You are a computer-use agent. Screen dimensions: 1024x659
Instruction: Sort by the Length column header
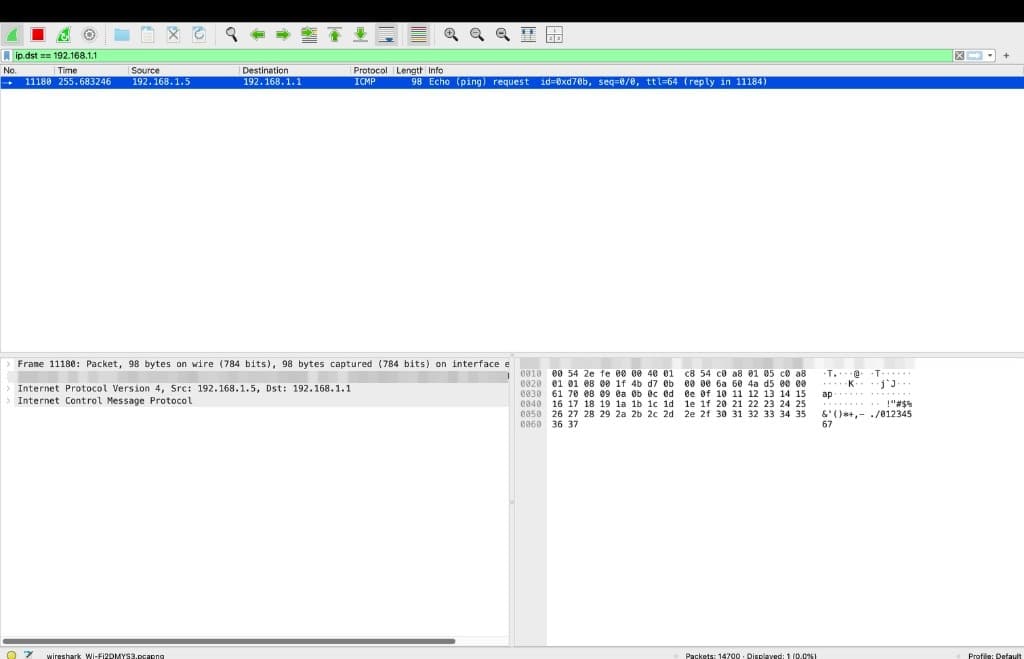409,70
